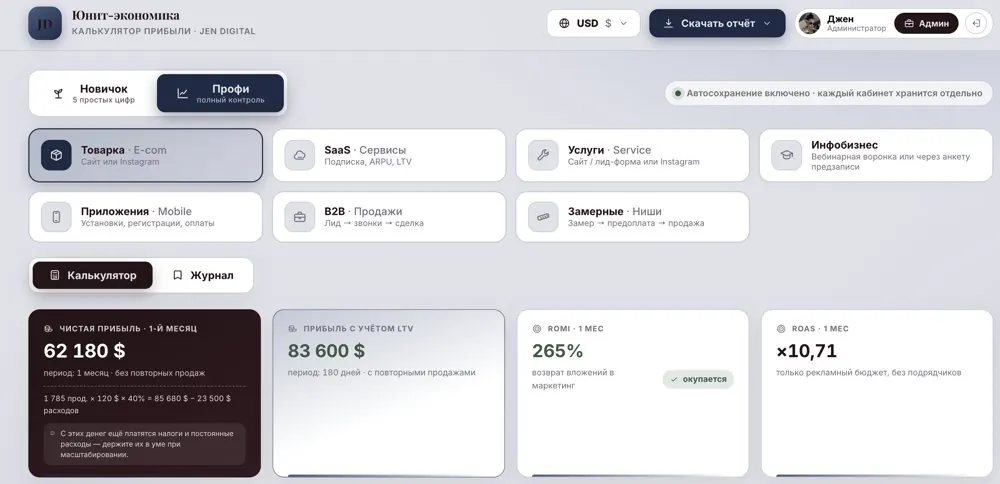Image resolution: width=1000 pixels, height=484 pixels.
Task: Click the box icon of Товарка
Action: 56,156
